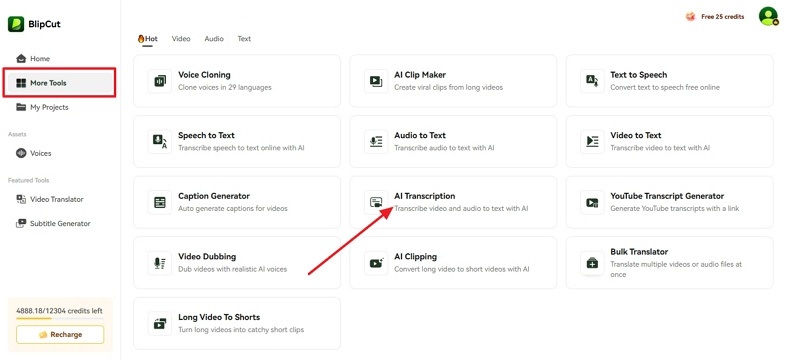
Task: Click the Video Translator icon
Action: click(21, 199)
